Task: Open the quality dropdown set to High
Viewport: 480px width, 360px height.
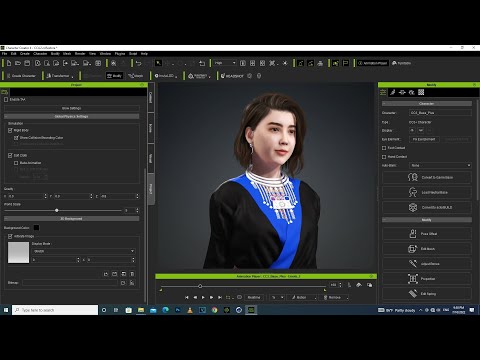Action: (x=225, y=63)
